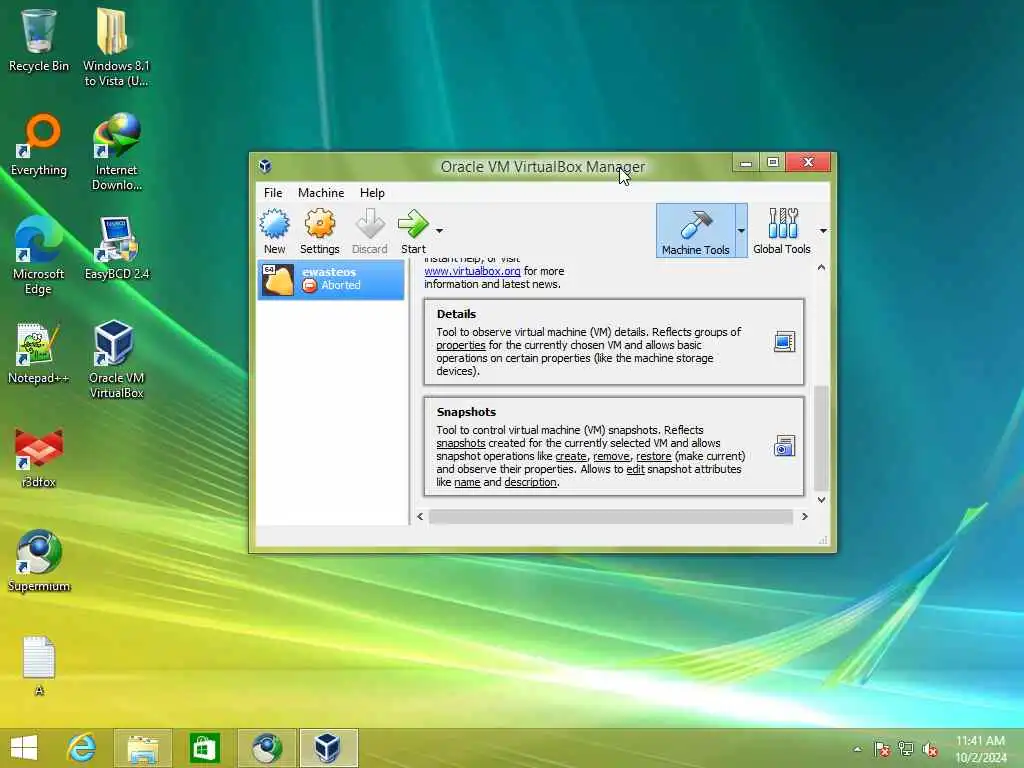
Task: Select the ewasteos virtual machine entry
Action: 331,280
